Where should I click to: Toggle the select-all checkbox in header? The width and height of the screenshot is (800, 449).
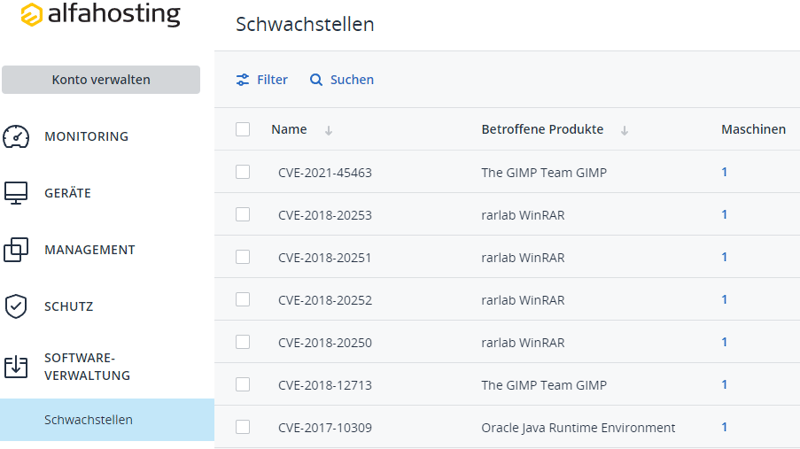(x=243, y=130)
